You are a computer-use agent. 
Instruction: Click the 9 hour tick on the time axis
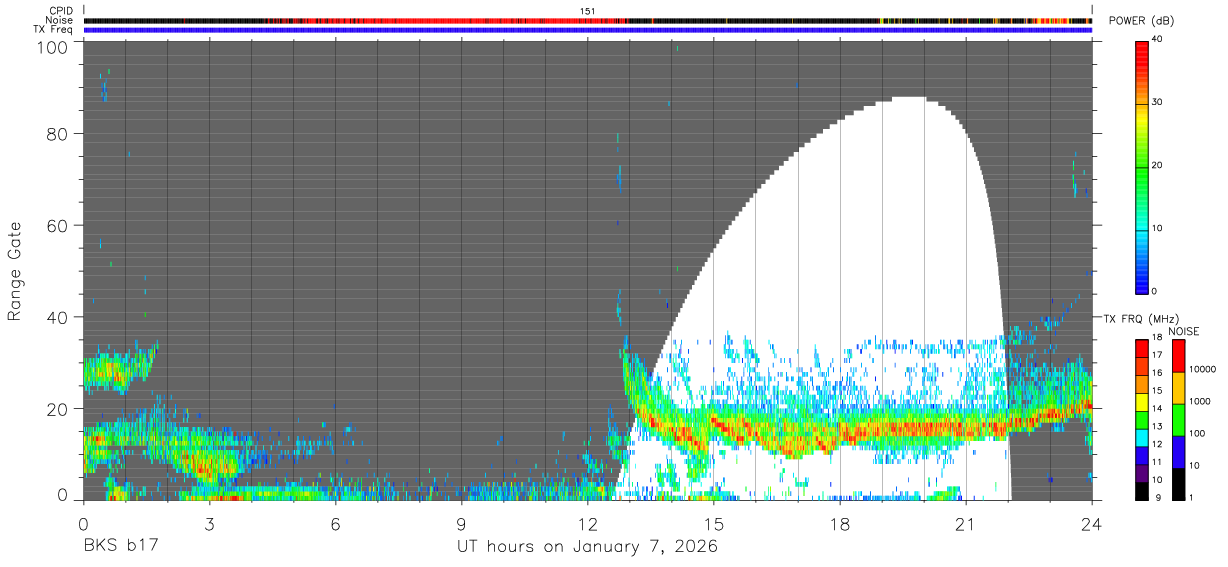pyautogui.click(x=461, y=524)
